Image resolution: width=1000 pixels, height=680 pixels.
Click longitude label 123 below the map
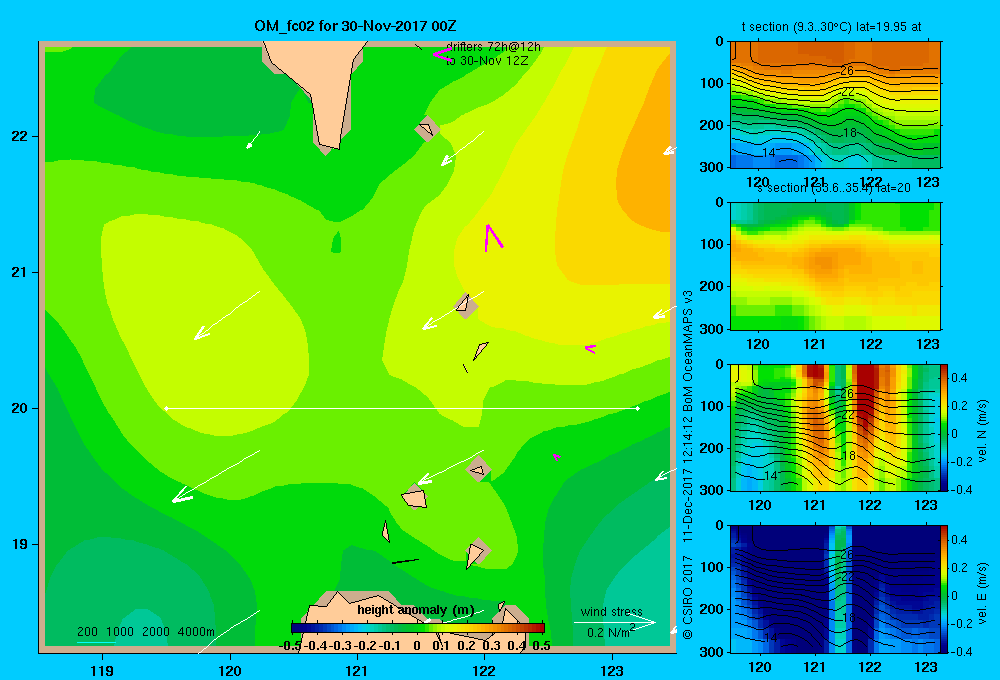click(x=612, y=670)
